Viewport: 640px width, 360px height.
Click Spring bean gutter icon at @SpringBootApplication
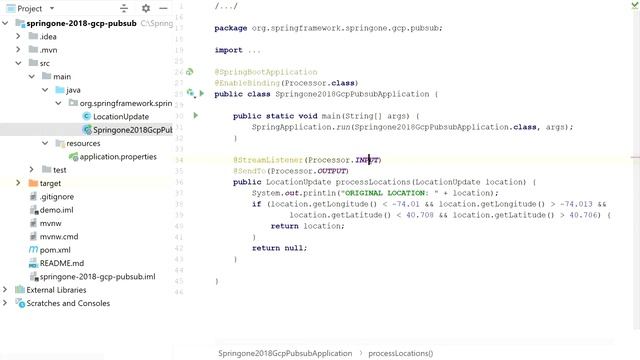click(189, 72)
